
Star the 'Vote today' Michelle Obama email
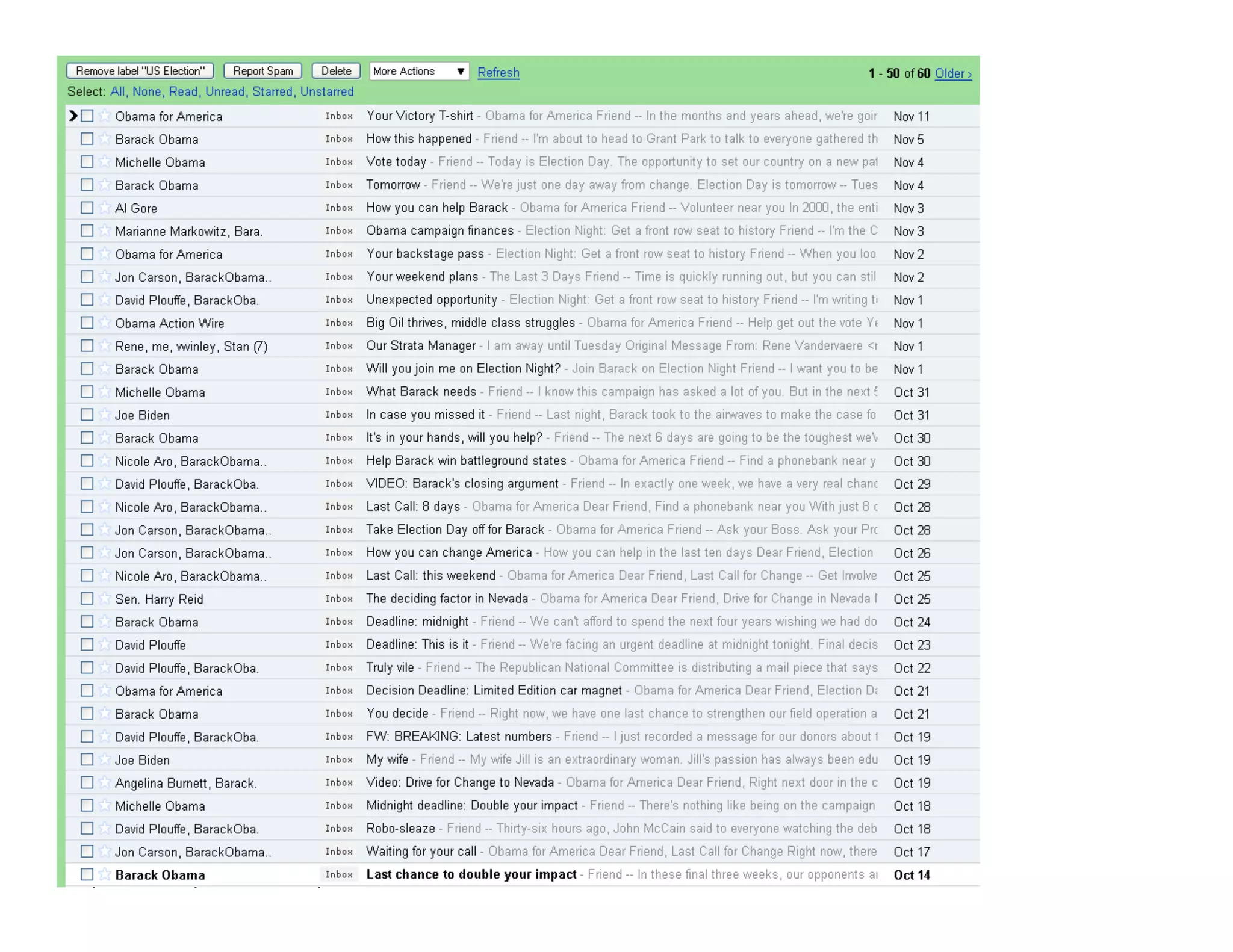point(105,161)
